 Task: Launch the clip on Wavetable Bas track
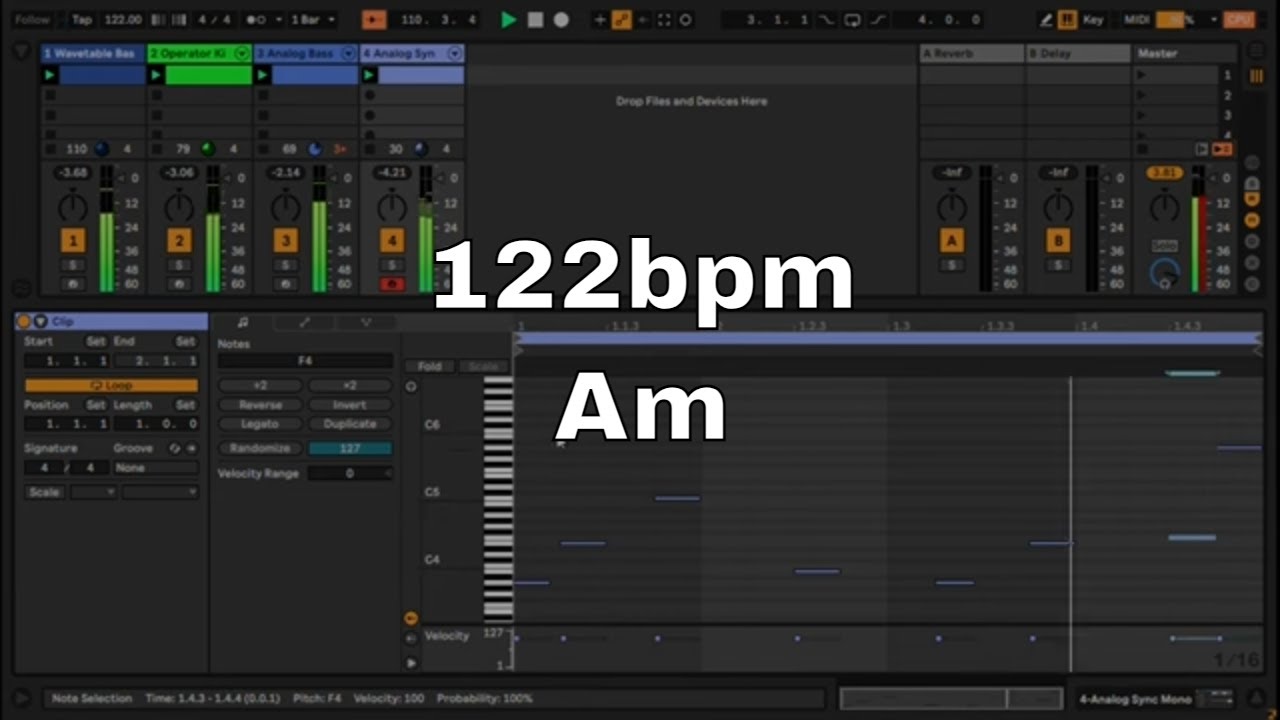click(49, 75)
